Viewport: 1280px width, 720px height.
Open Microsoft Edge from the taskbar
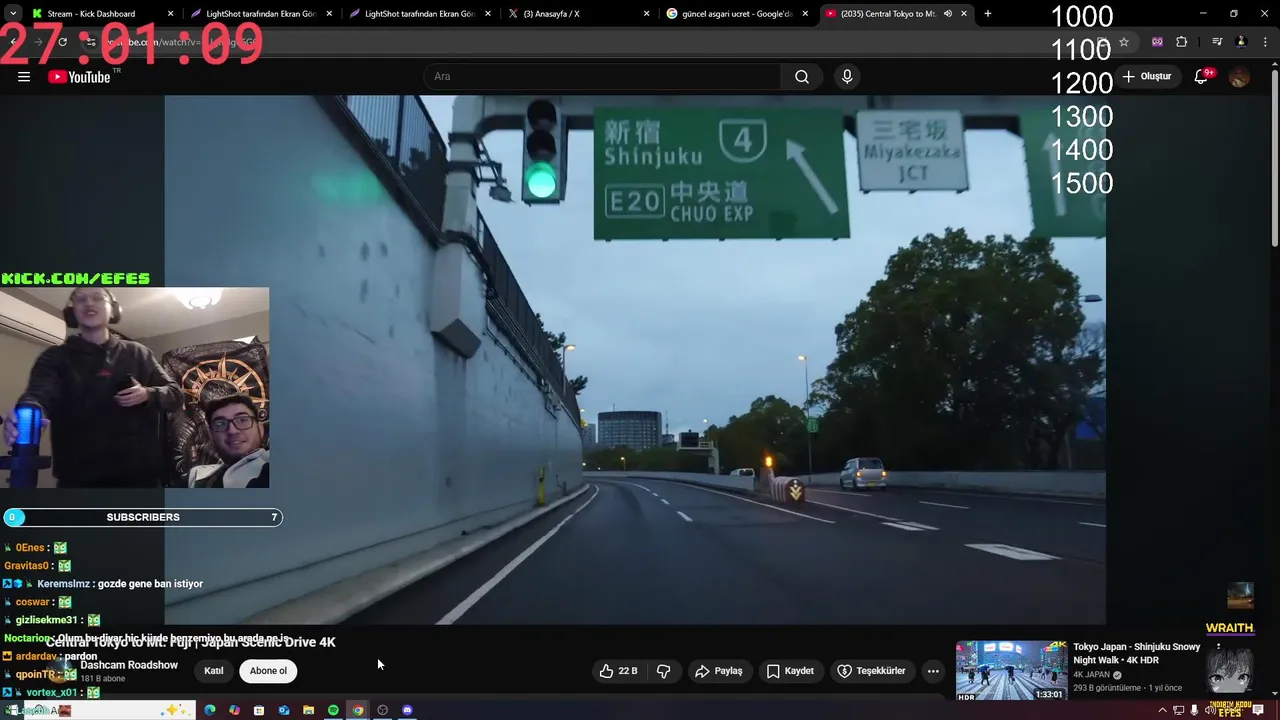[210, 710]
